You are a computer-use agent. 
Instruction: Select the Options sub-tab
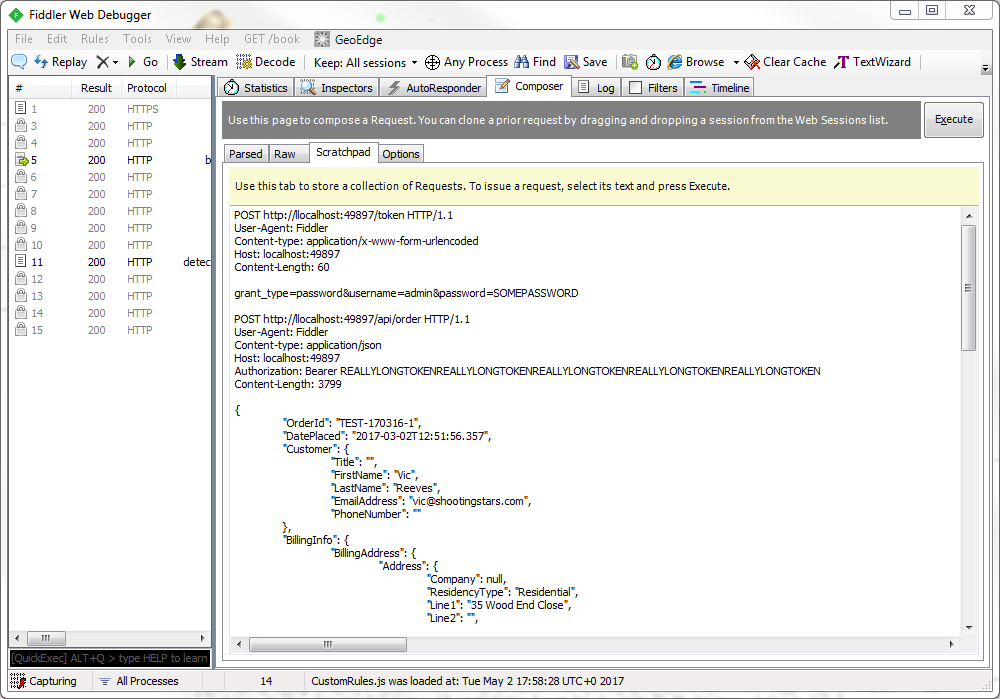click(x=401, y=154)
